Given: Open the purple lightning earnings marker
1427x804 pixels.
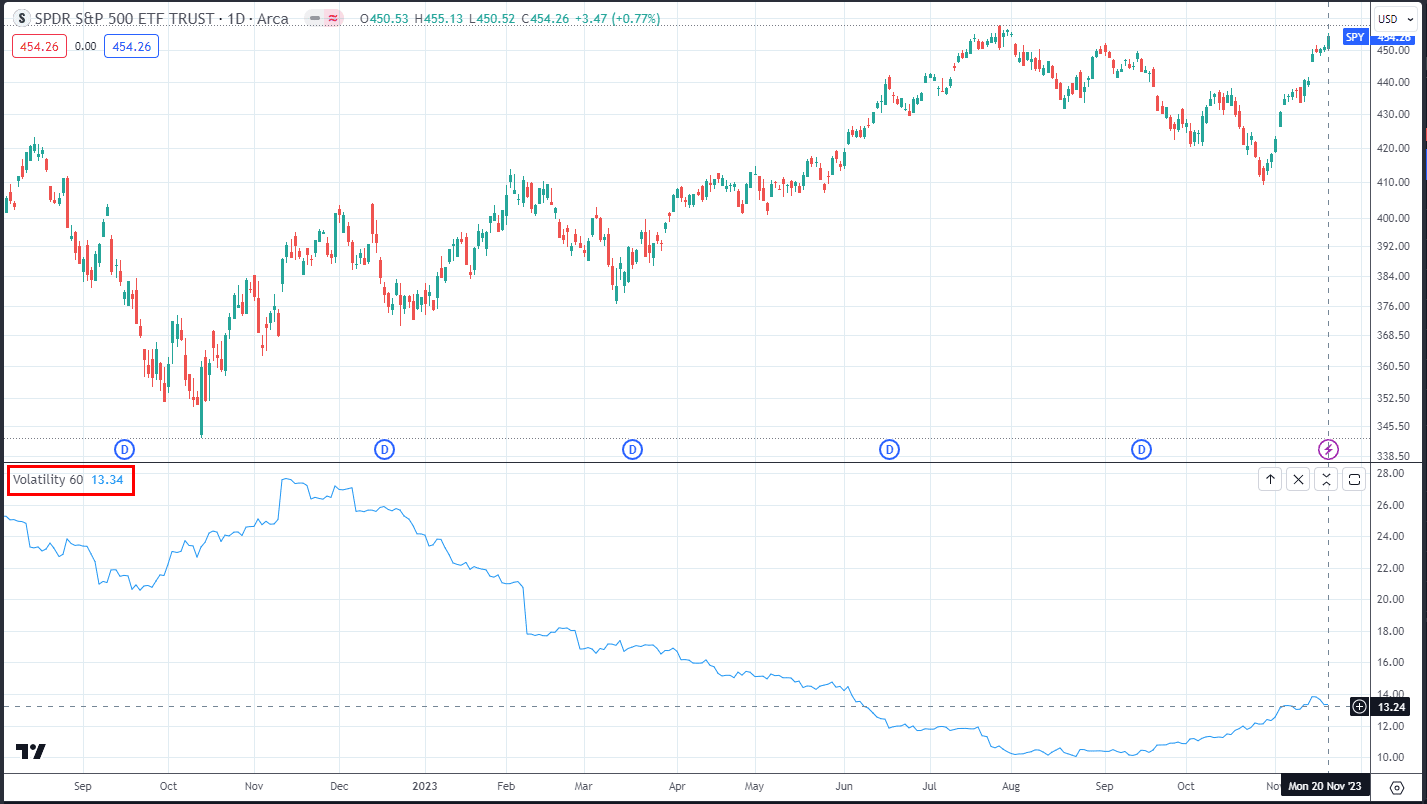Looking at the screenshot, I should point(1328,449).
